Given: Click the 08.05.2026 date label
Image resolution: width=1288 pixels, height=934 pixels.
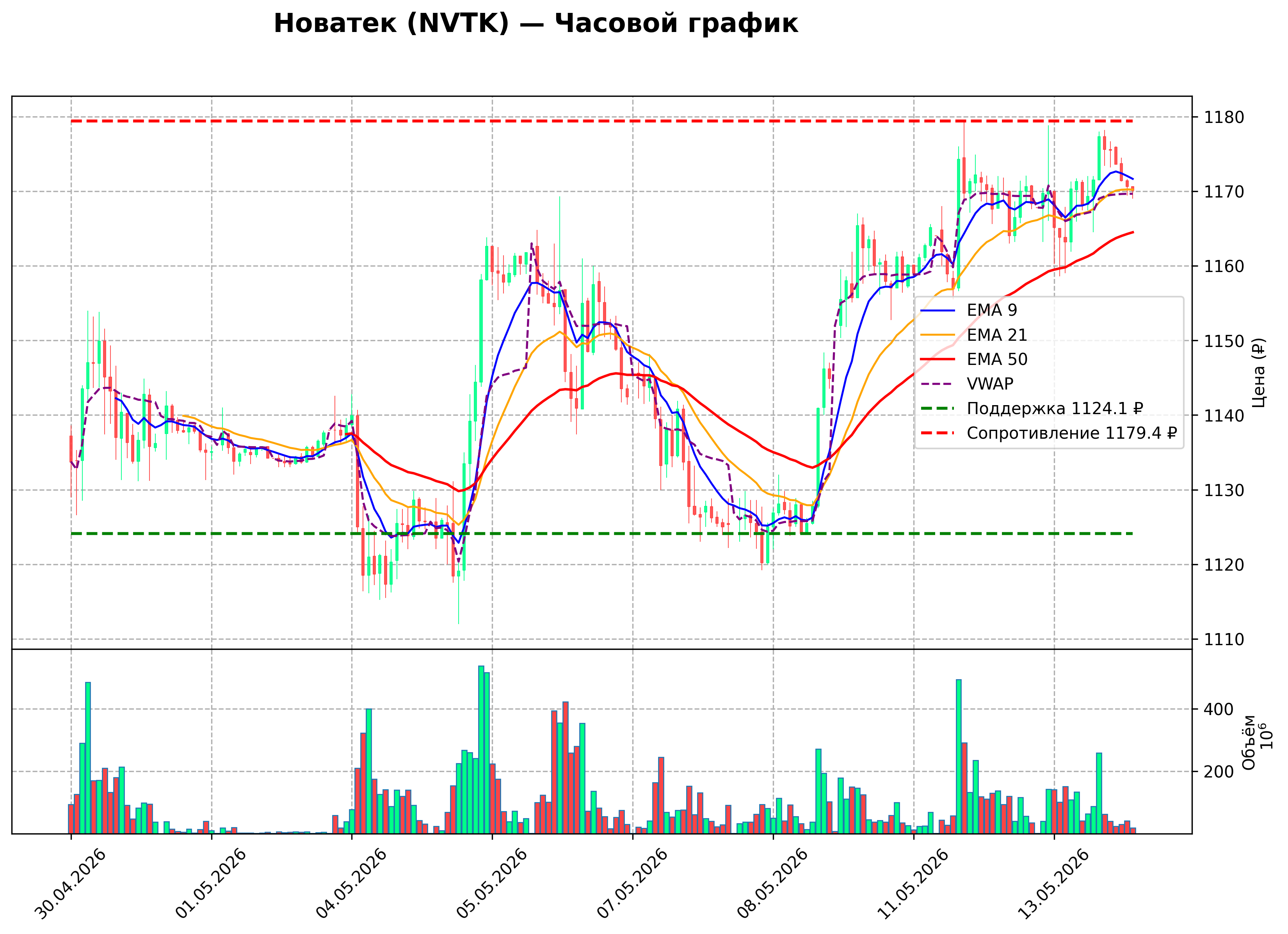Looking at the screenshot, I should (773, 884).
